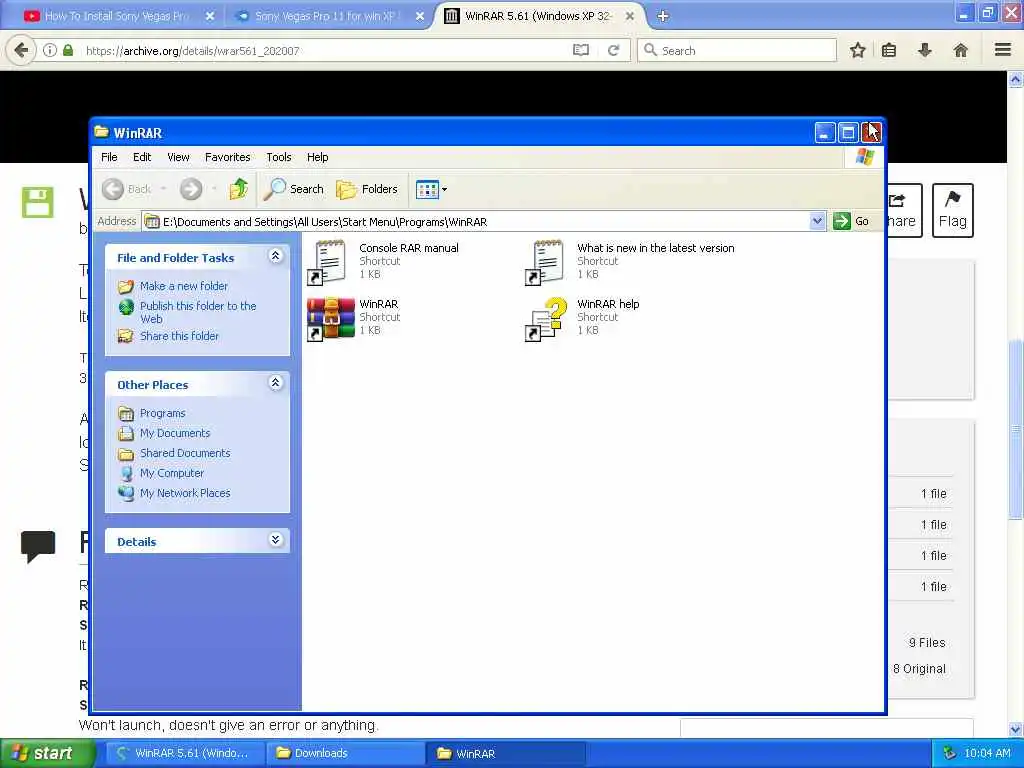This screenshot has height=768, width=1024.
Task: Open the Help menu
Action: click(317, 157)
